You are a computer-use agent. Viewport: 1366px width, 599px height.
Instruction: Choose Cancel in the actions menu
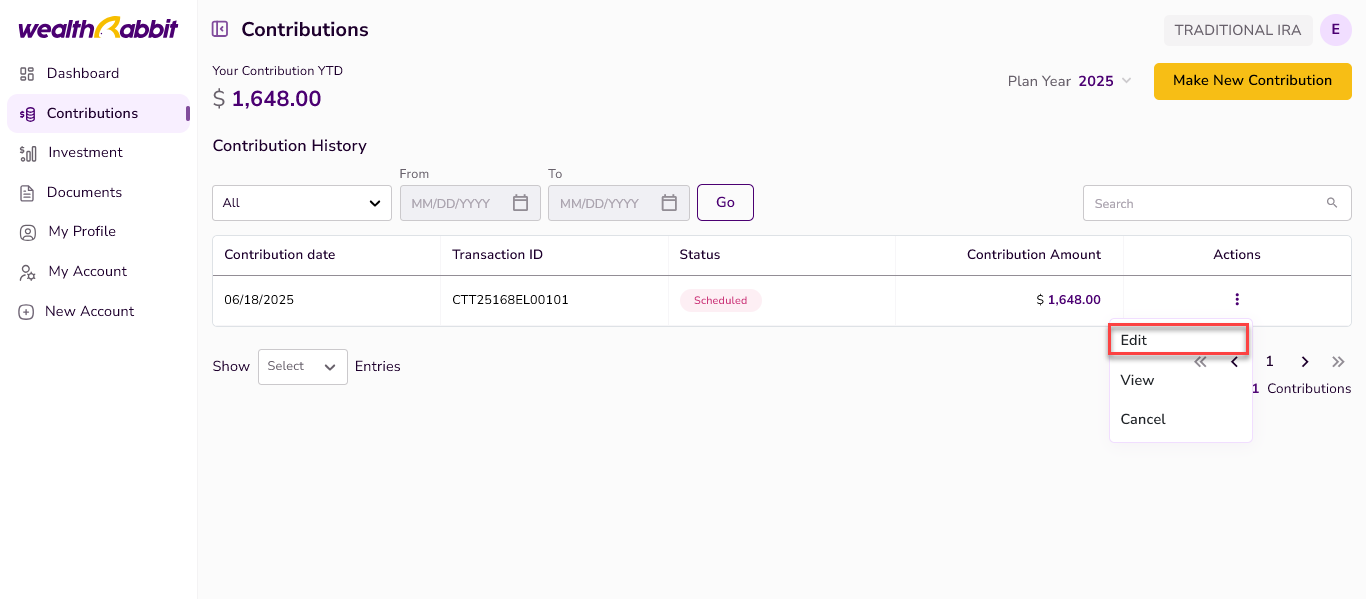[1143, 419]
